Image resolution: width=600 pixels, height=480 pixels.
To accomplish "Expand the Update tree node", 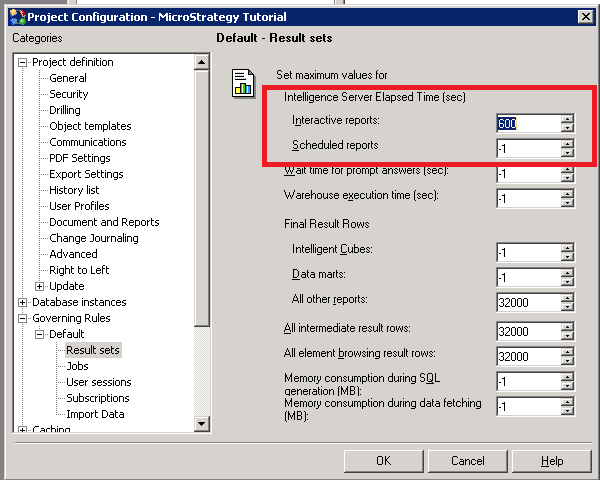I will (x=39, y=286).
